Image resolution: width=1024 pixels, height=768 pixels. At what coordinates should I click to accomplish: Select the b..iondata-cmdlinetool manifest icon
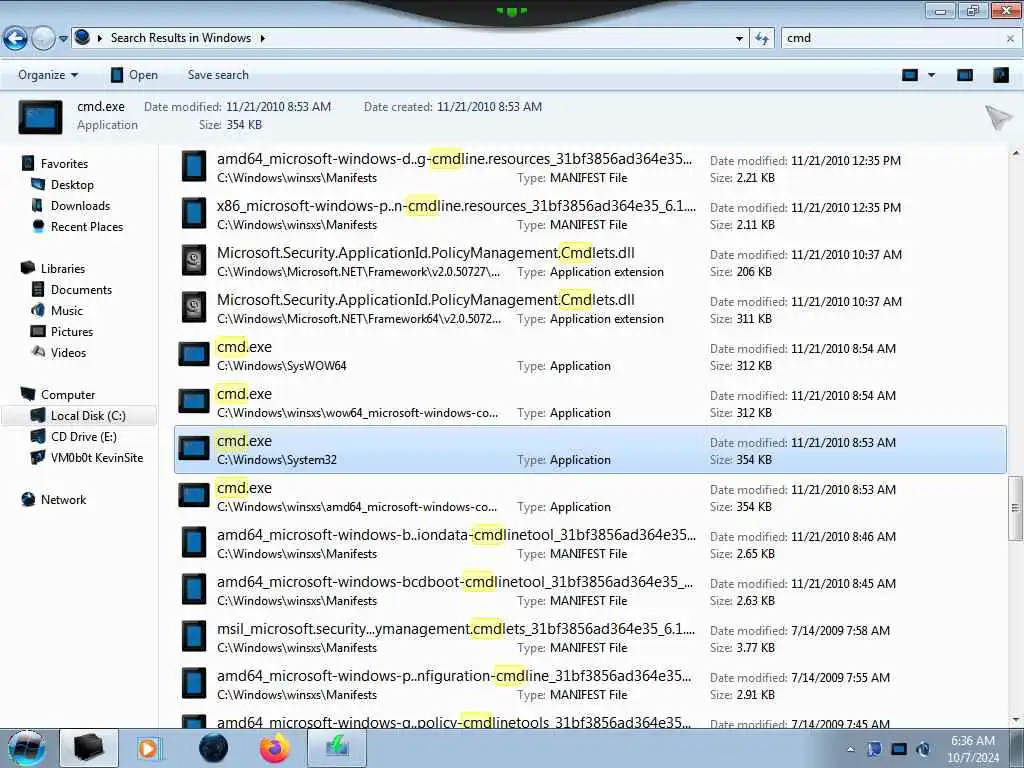click(194, 543)
